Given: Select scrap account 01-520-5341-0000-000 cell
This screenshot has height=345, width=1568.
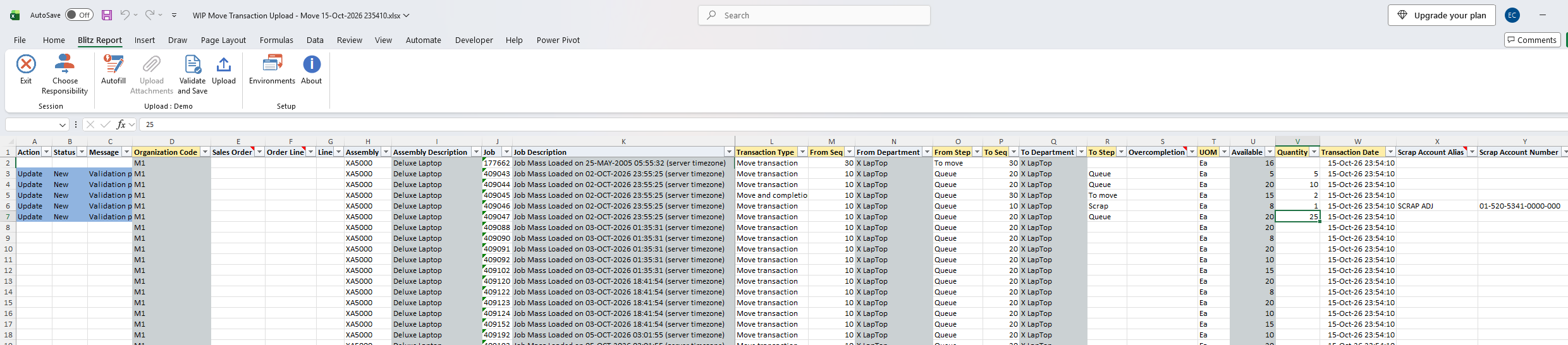Looking at the screenshot, I should pyautogui.click(x=1522, y=206).
